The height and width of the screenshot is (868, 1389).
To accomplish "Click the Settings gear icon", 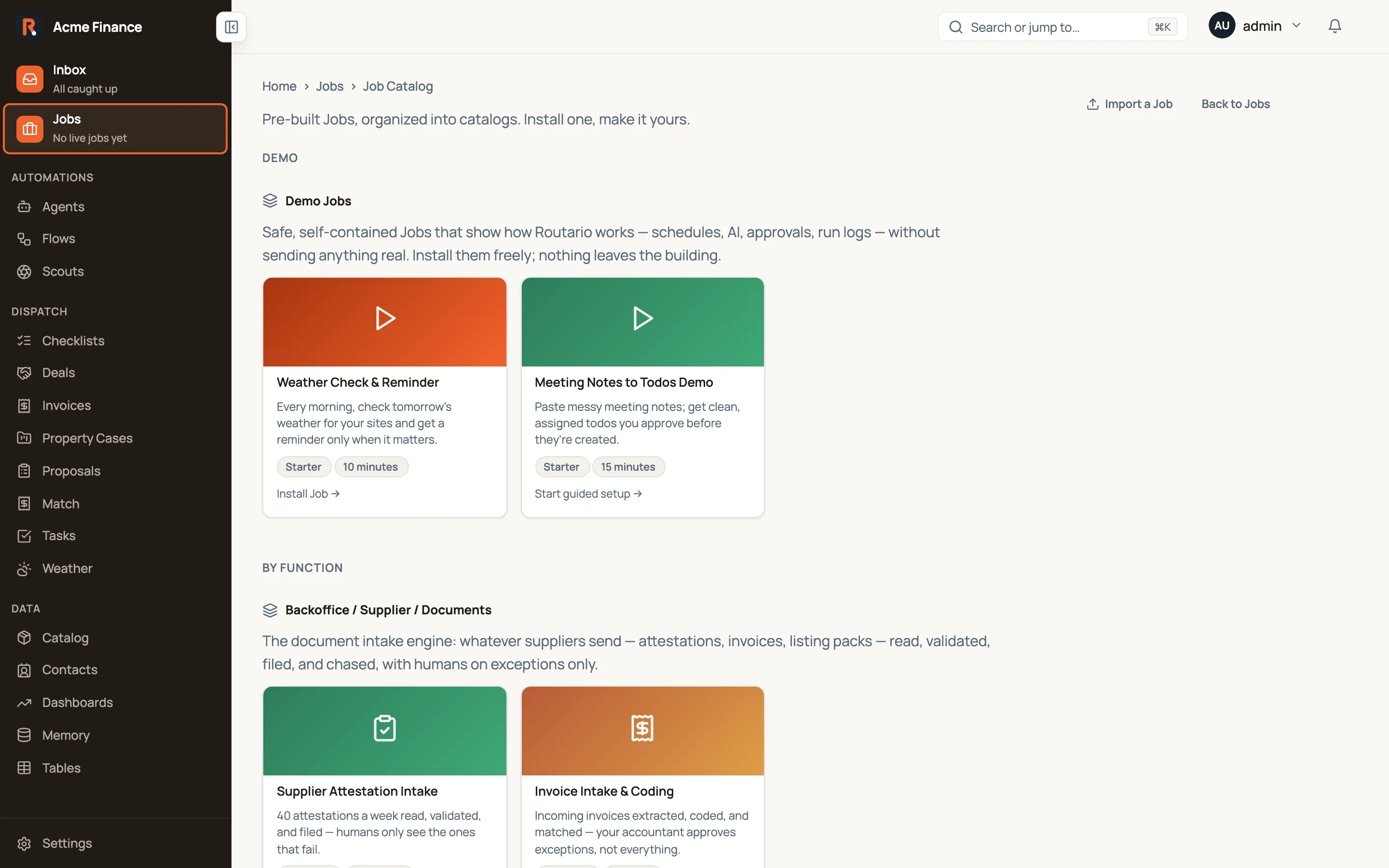I will 24,843.
